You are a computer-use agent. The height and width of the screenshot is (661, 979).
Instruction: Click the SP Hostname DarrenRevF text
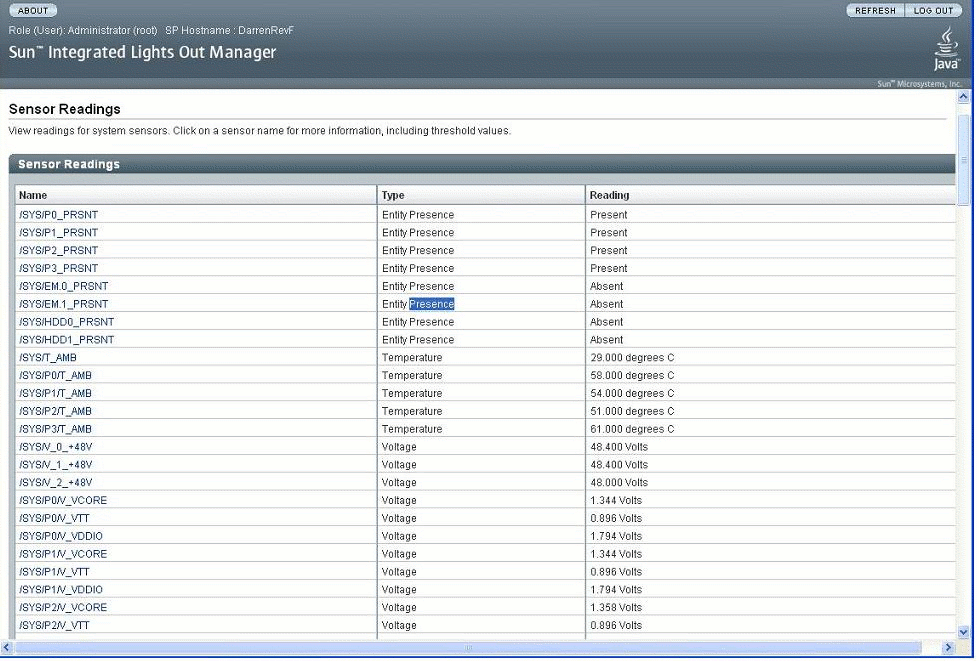click(229, 31)
